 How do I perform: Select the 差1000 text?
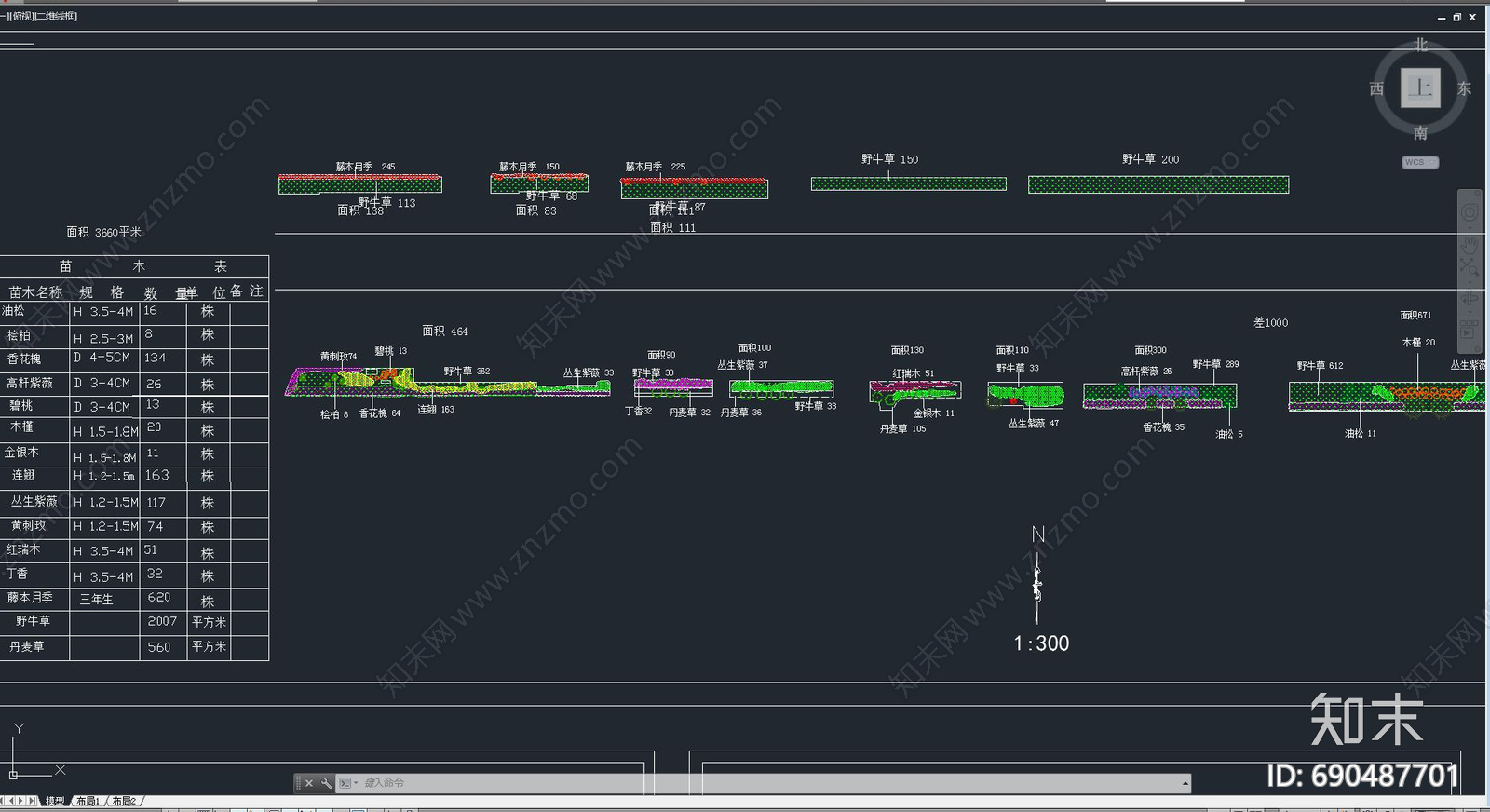pyautogui.click(x=1270, y=322)
